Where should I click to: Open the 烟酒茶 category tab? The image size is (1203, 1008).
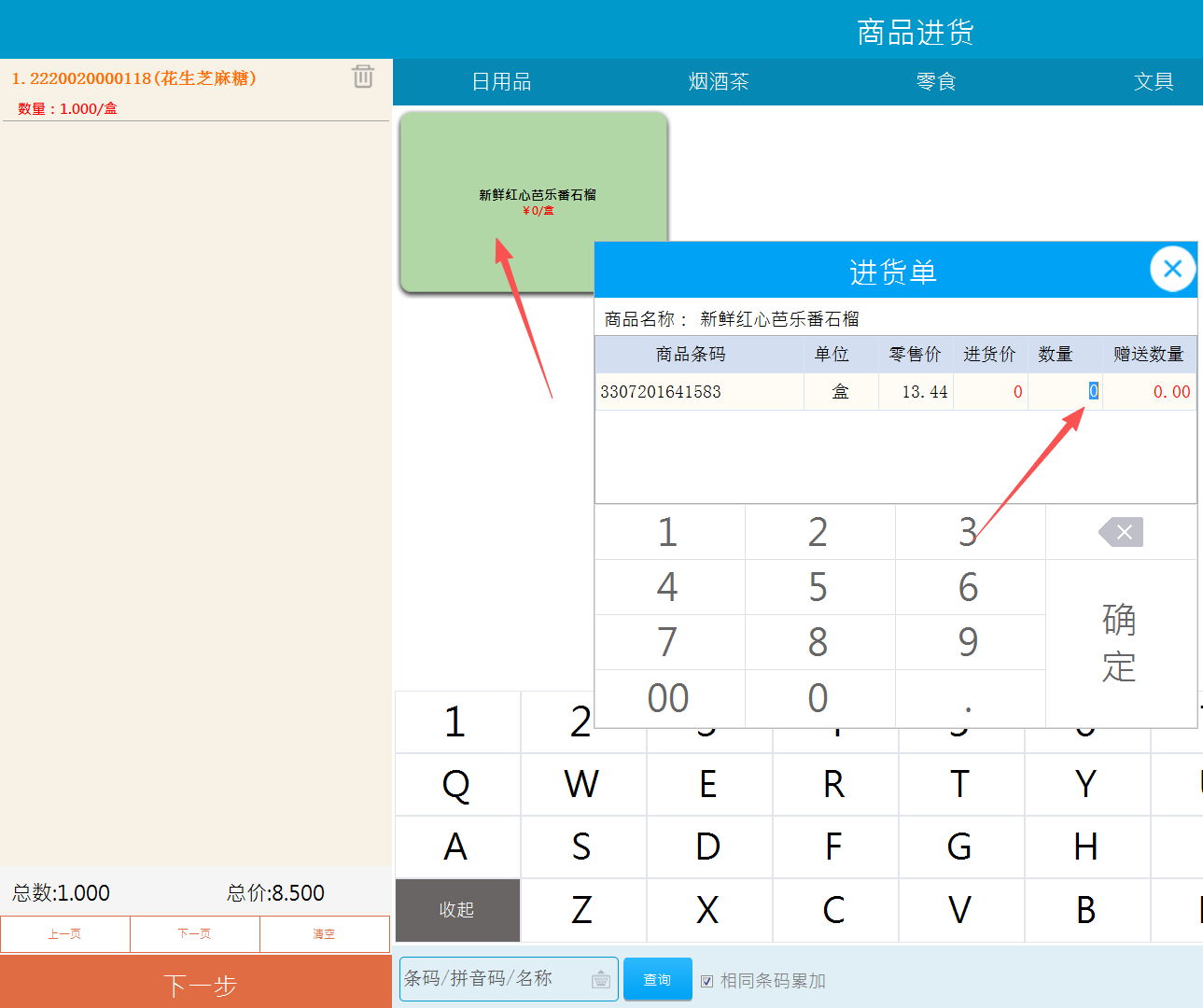pos(719,82)
